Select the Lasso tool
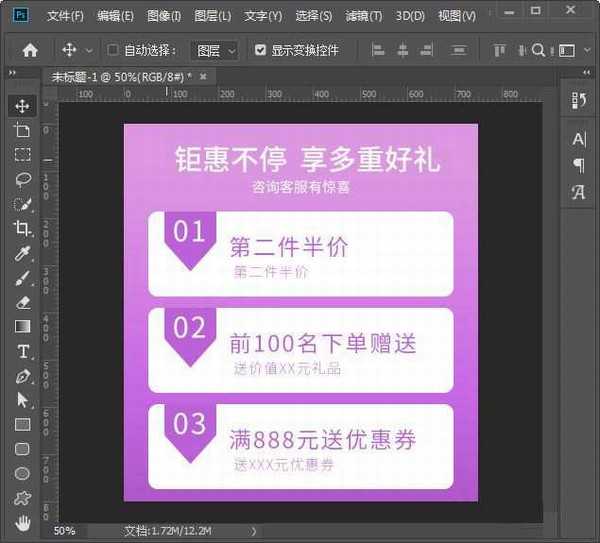Viewport: 600px width, 543px height. pos(22,179)
